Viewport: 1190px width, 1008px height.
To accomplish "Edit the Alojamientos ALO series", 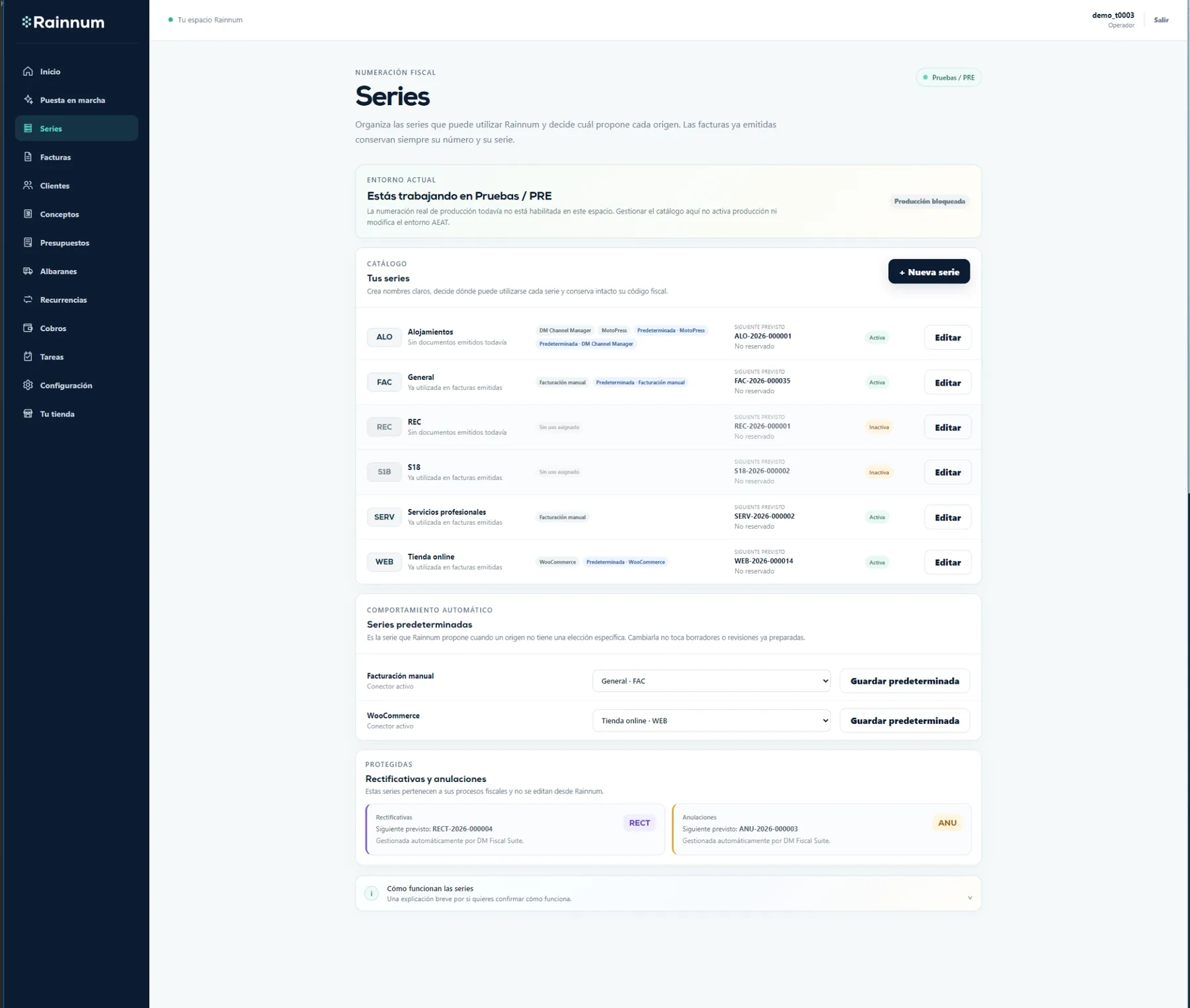I will coord(947,337).
